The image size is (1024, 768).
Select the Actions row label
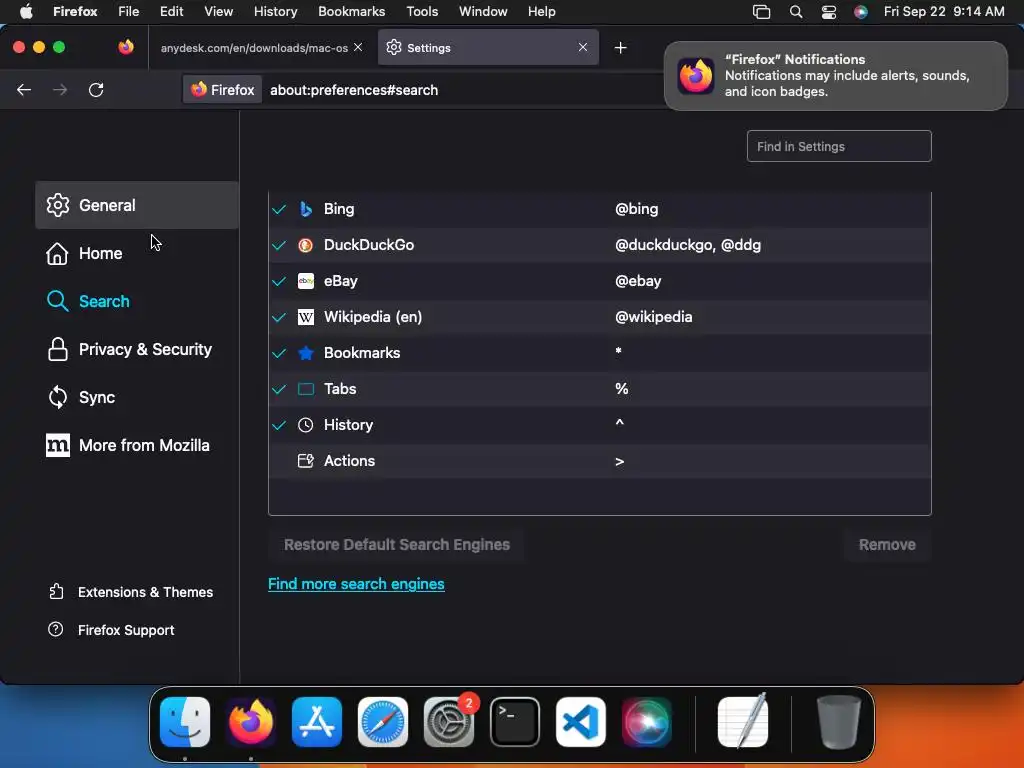(x=349, y=460)
